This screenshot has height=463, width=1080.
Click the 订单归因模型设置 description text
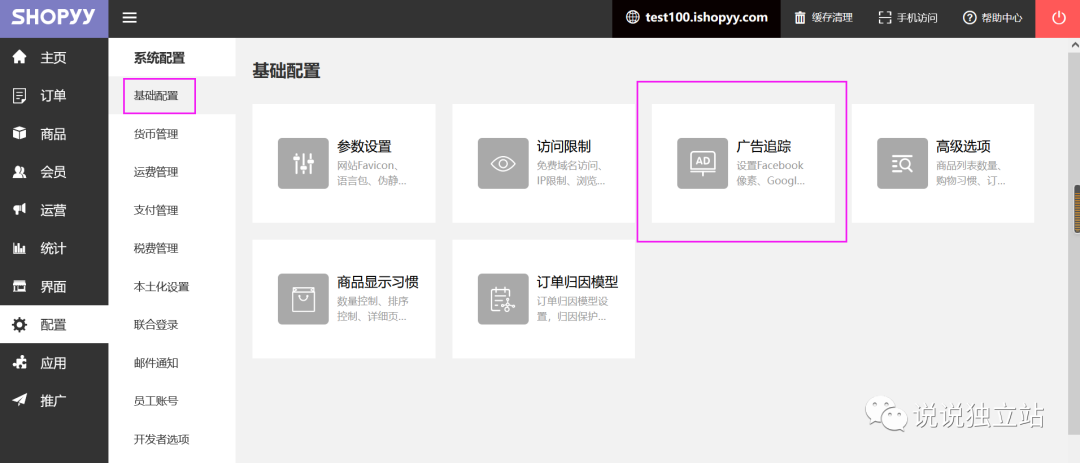(x=572, y=309)
